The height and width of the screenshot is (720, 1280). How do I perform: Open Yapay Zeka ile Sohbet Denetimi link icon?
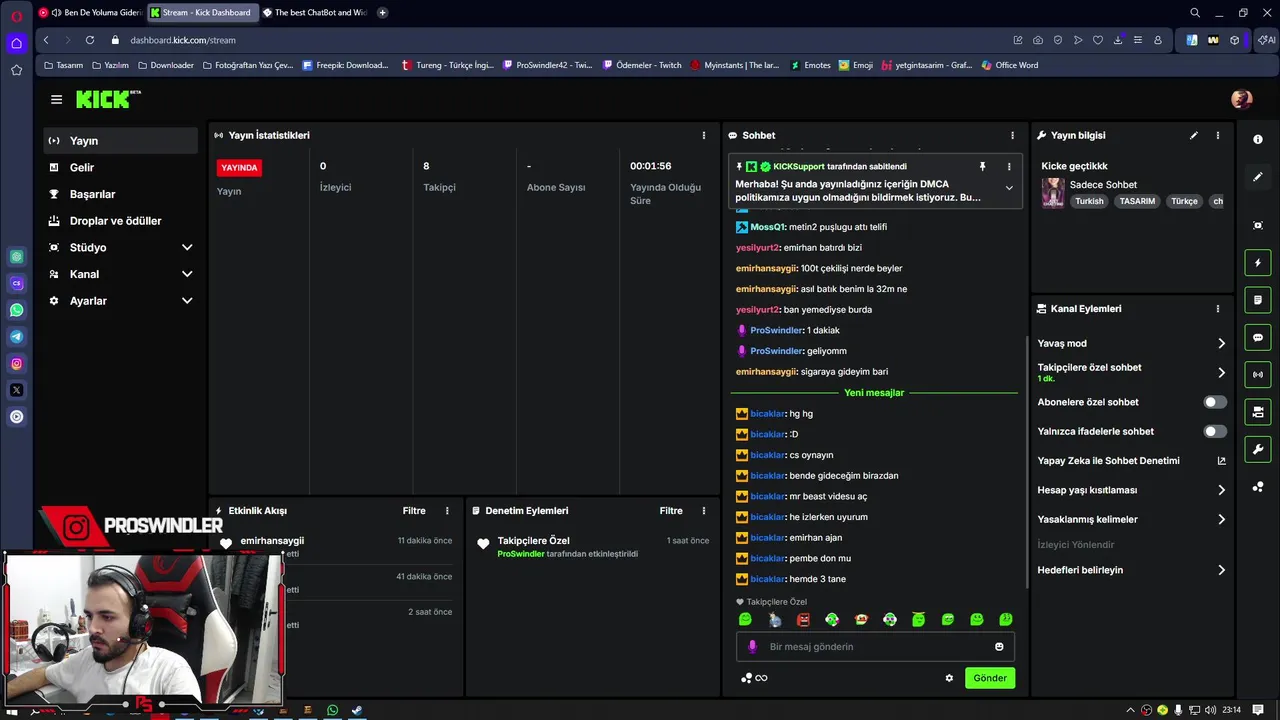coord(1221,461)
